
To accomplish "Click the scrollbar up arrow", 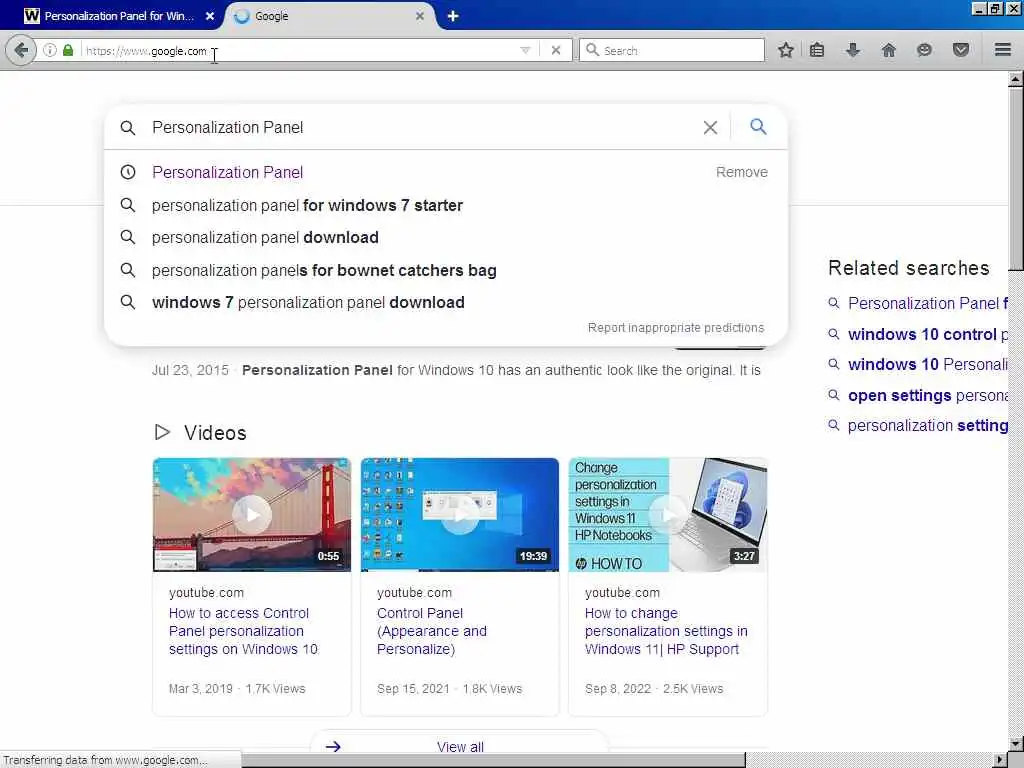I will point(1016,80).
